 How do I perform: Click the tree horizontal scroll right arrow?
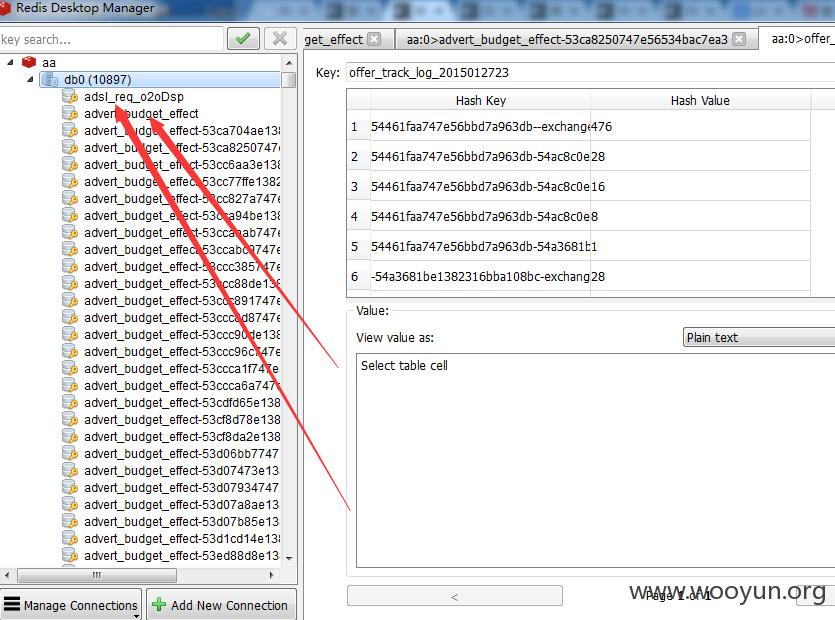tap(272, 575)
